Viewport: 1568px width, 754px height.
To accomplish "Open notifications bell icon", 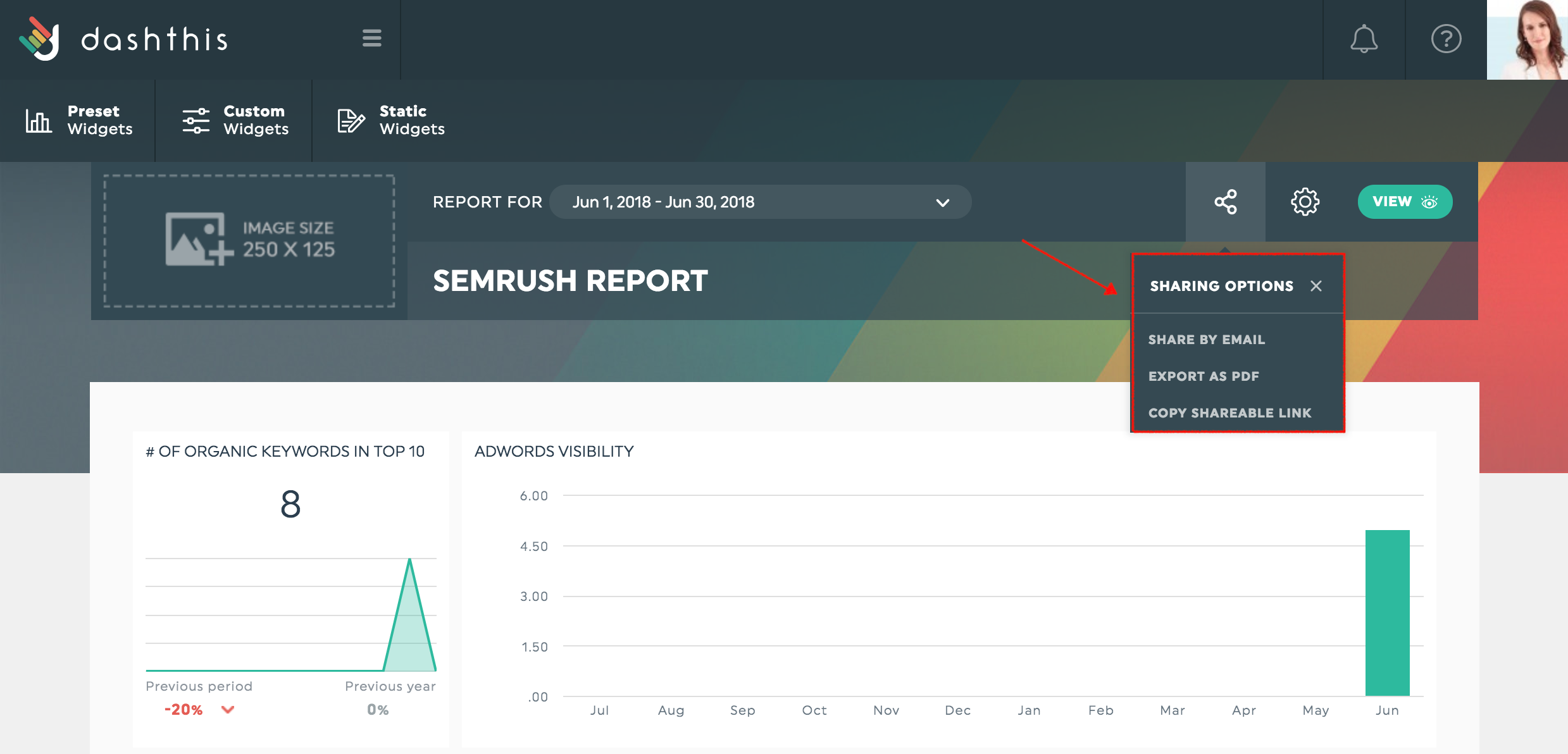I will 1364,39.
